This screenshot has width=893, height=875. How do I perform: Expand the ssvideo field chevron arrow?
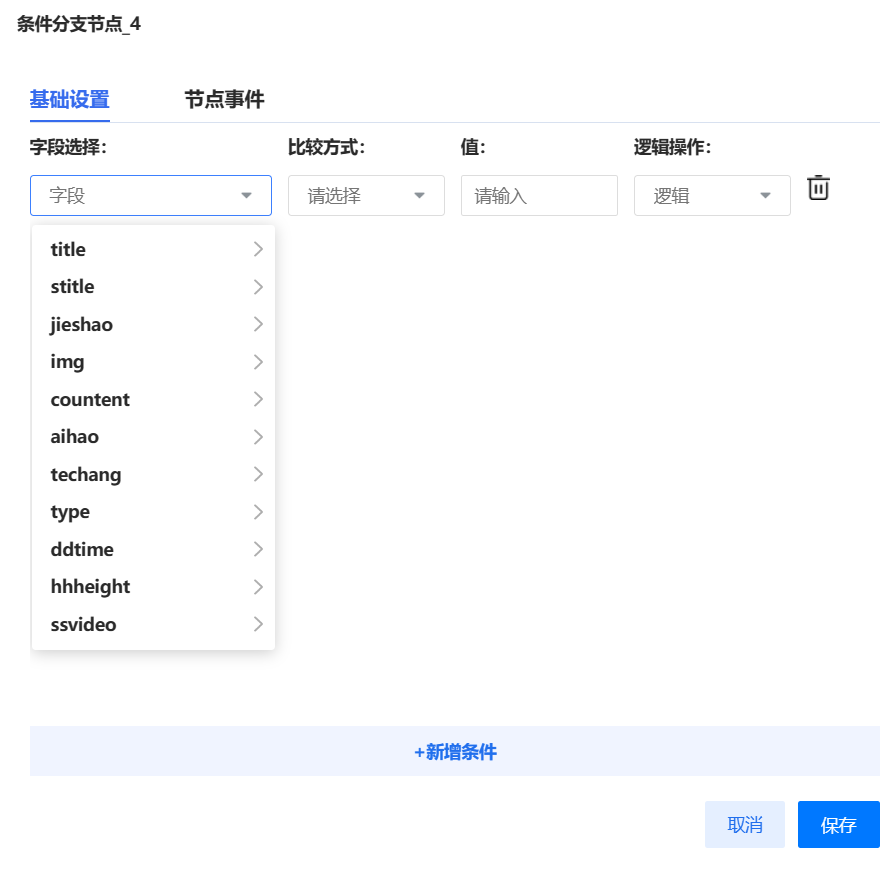coord(258,624)
